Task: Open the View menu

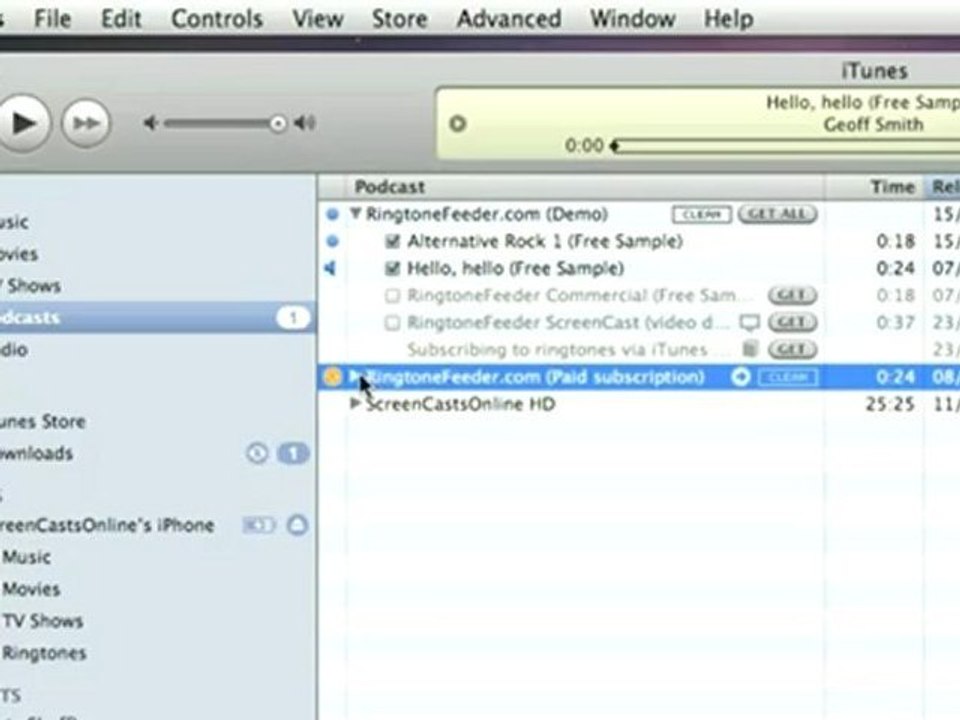Action: tap(317, 19)
